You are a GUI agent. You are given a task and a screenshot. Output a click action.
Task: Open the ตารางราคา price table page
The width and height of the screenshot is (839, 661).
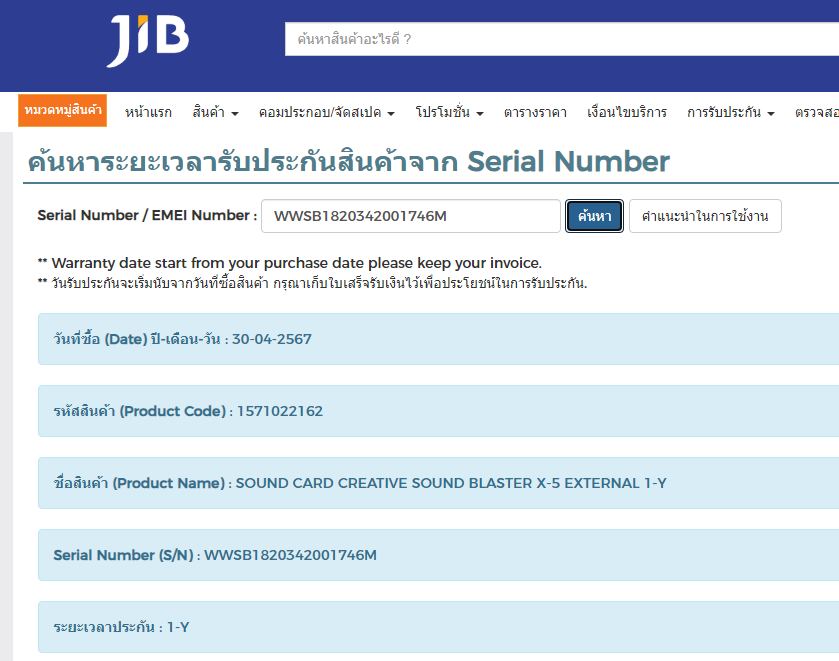pos(535,112)
